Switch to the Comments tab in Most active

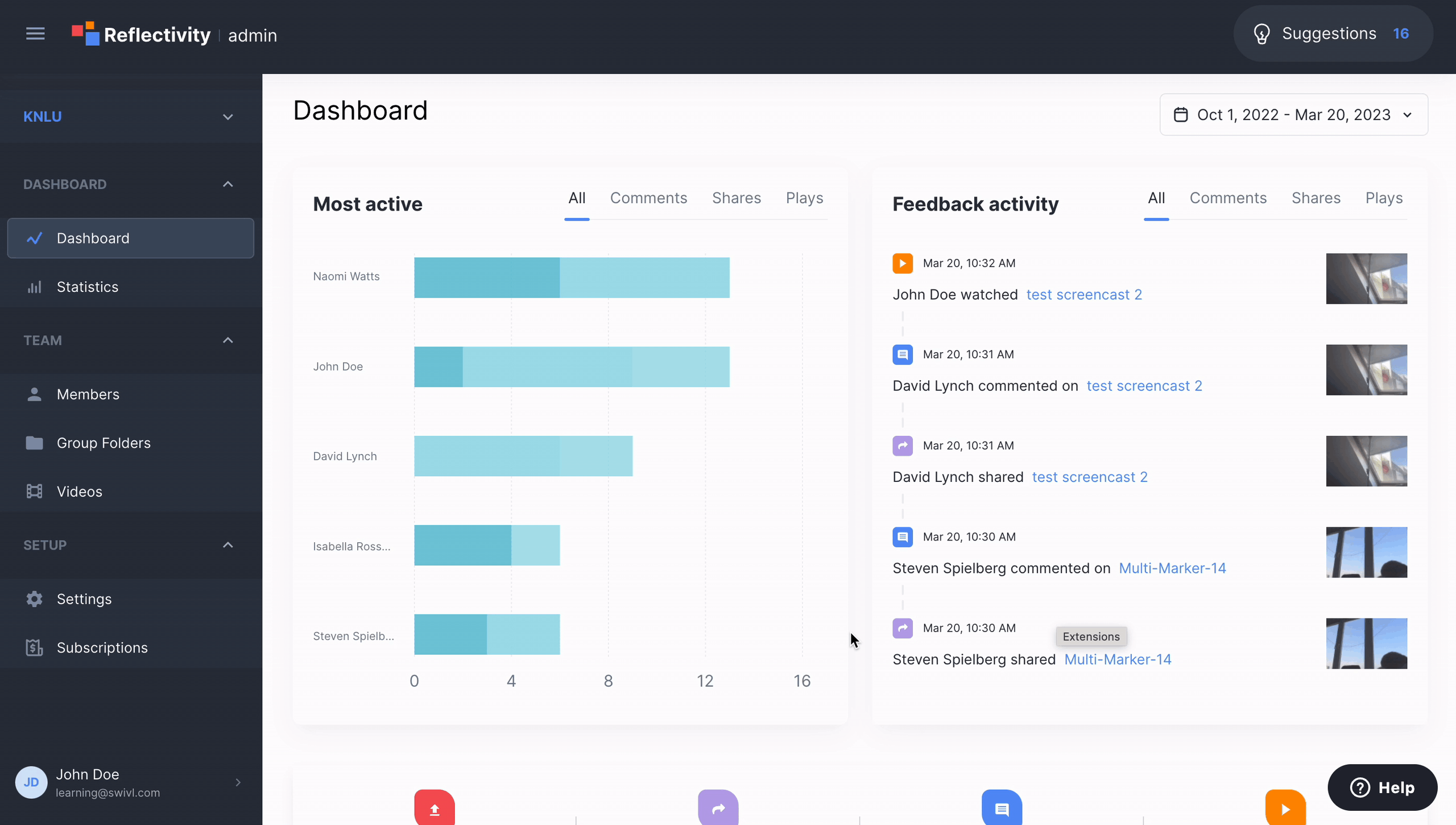pos(648,197)
